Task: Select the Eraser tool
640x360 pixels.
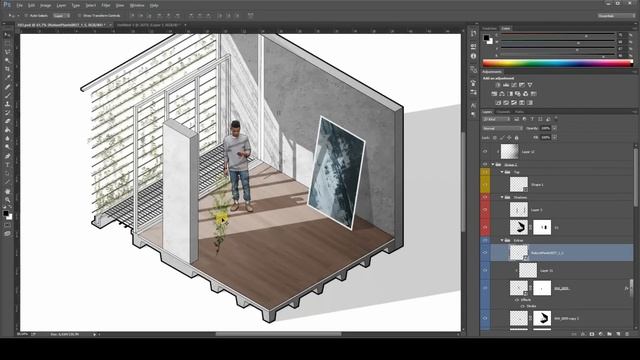Action: click(x=7, y=121)
